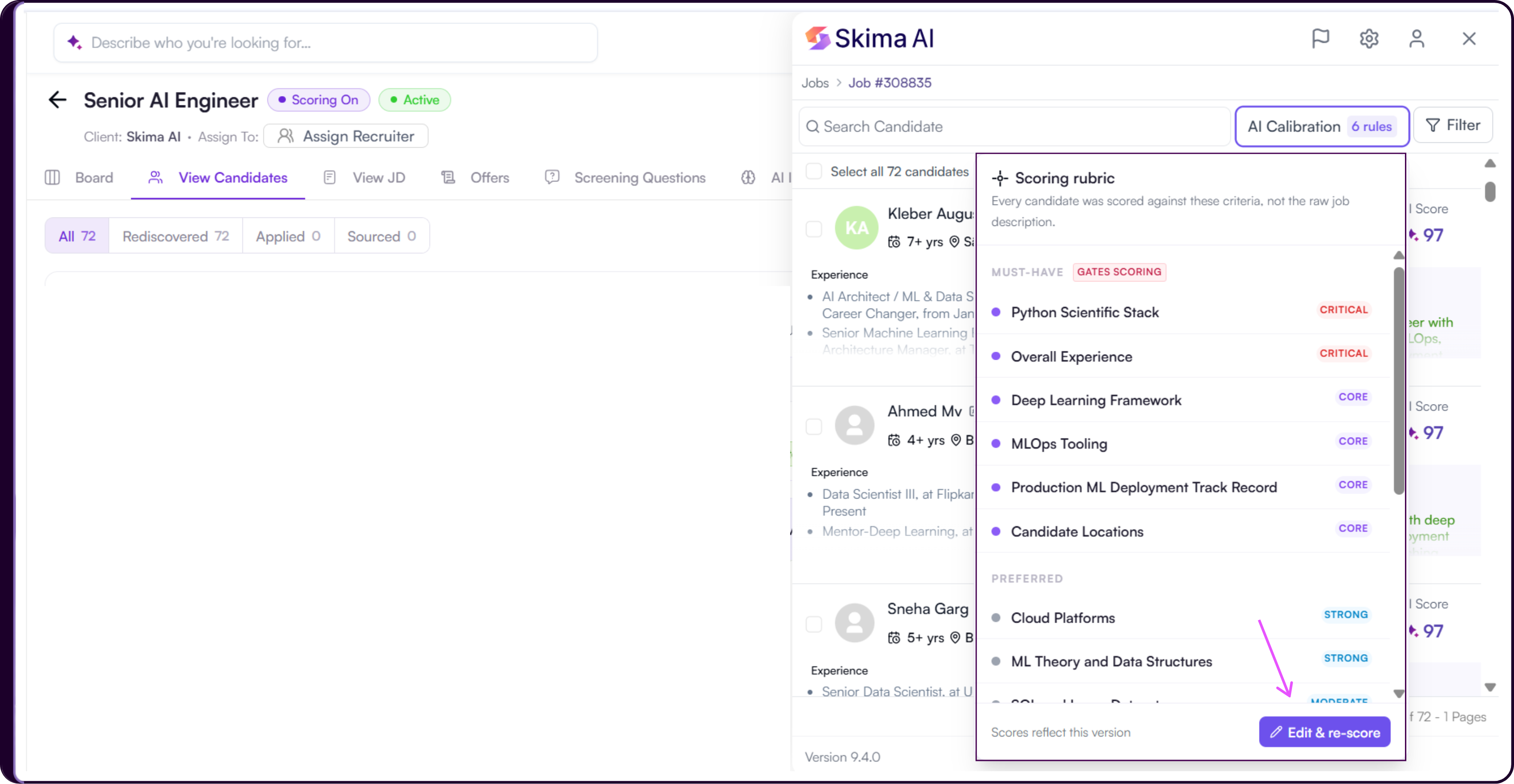Click the Assign Recruiter people icon

coord(286,136)
